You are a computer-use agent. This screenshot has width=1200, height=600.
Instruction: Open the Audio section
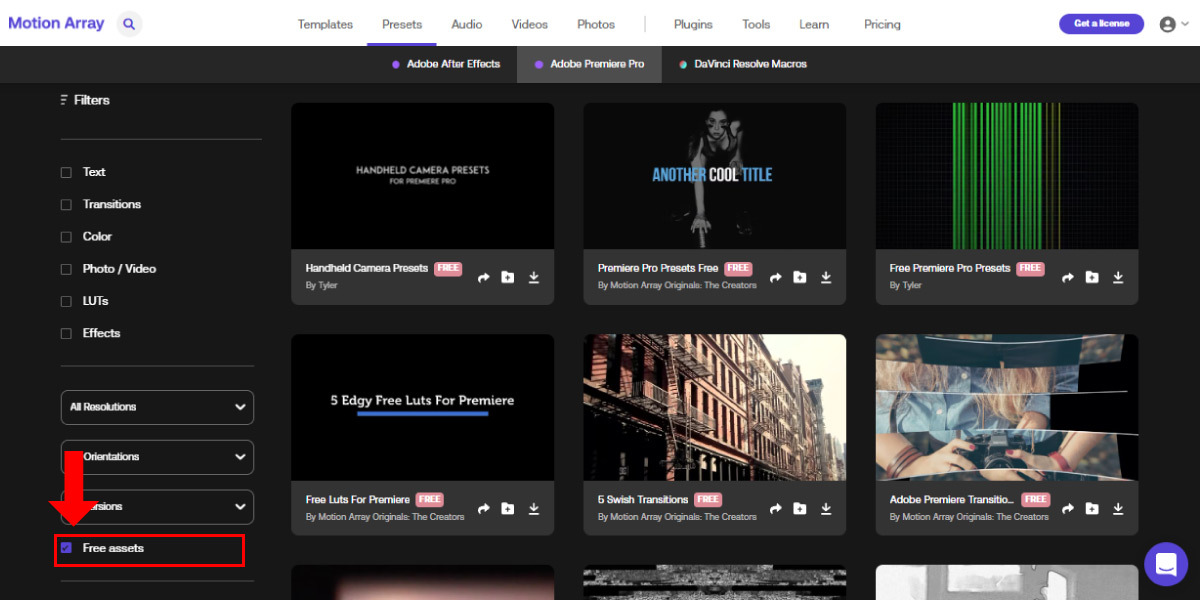466,24
